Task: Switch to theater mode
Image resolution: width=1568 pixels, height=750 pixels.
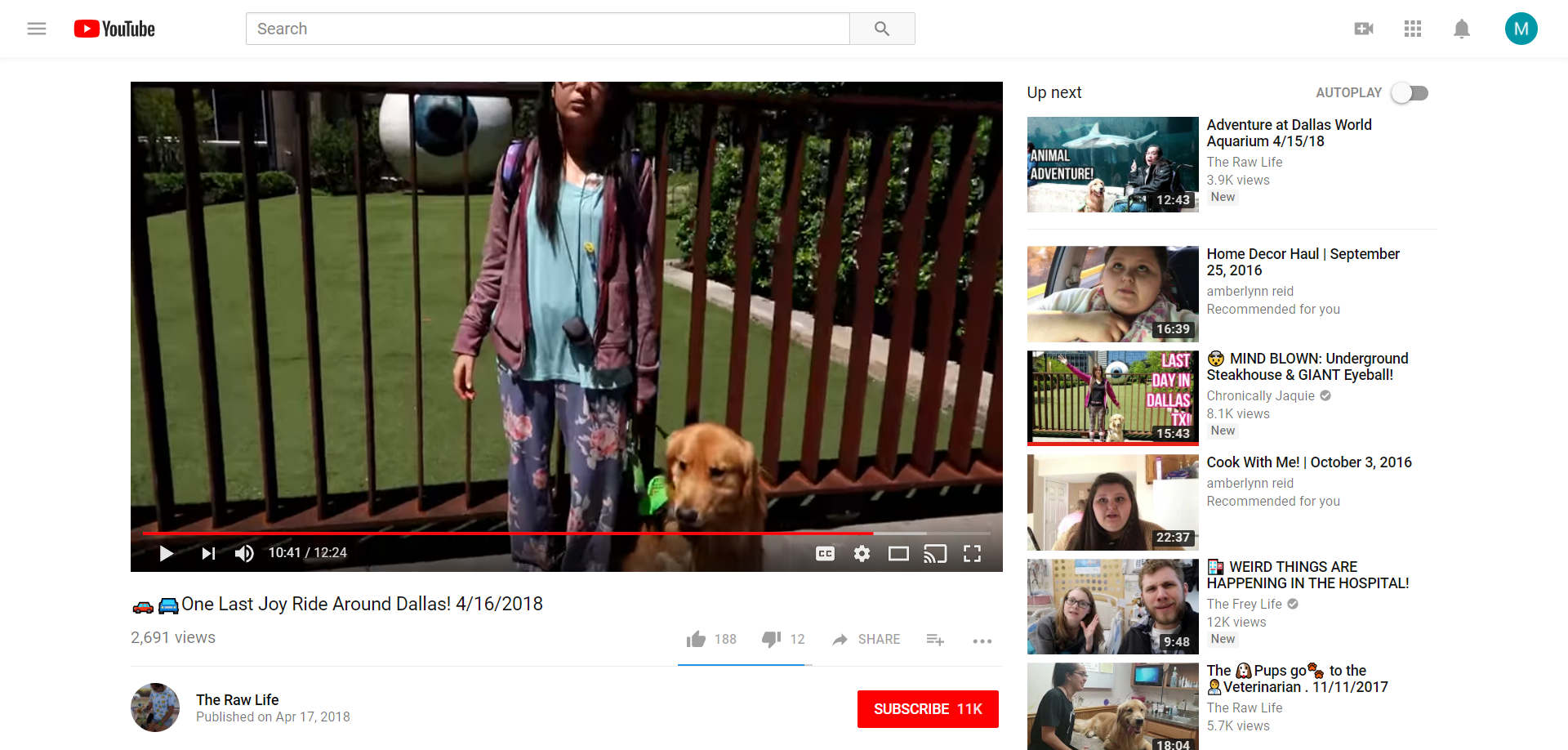Action: (898, 553)
